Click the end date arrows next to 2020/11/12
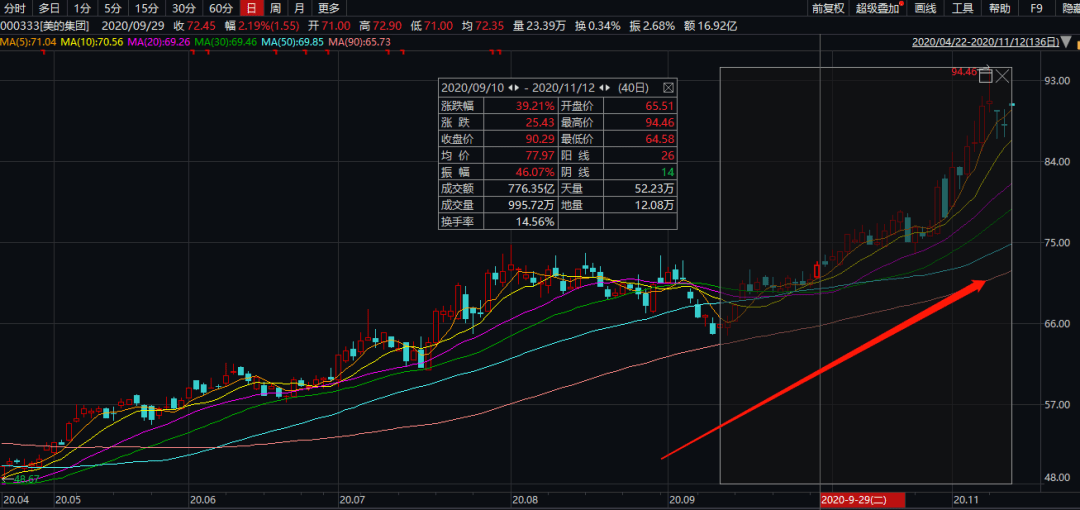The height and width of the screenshot is (510, 1080). (606, 88)
